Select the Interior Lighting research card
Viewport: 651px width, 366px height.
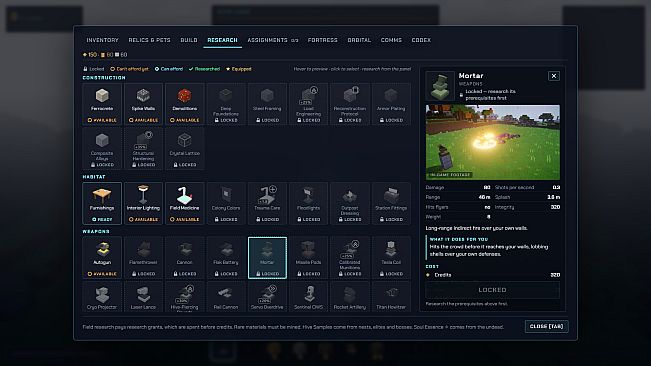coord(143,203)
